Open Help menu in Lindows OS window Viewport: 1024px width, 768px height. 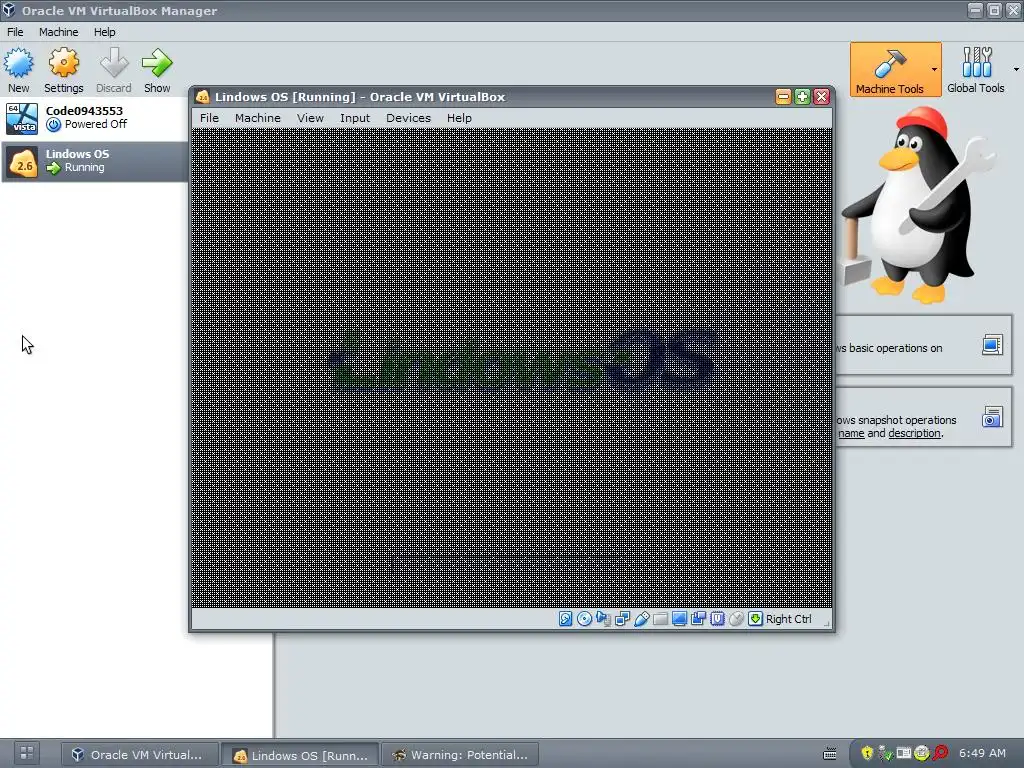point(459,118)
